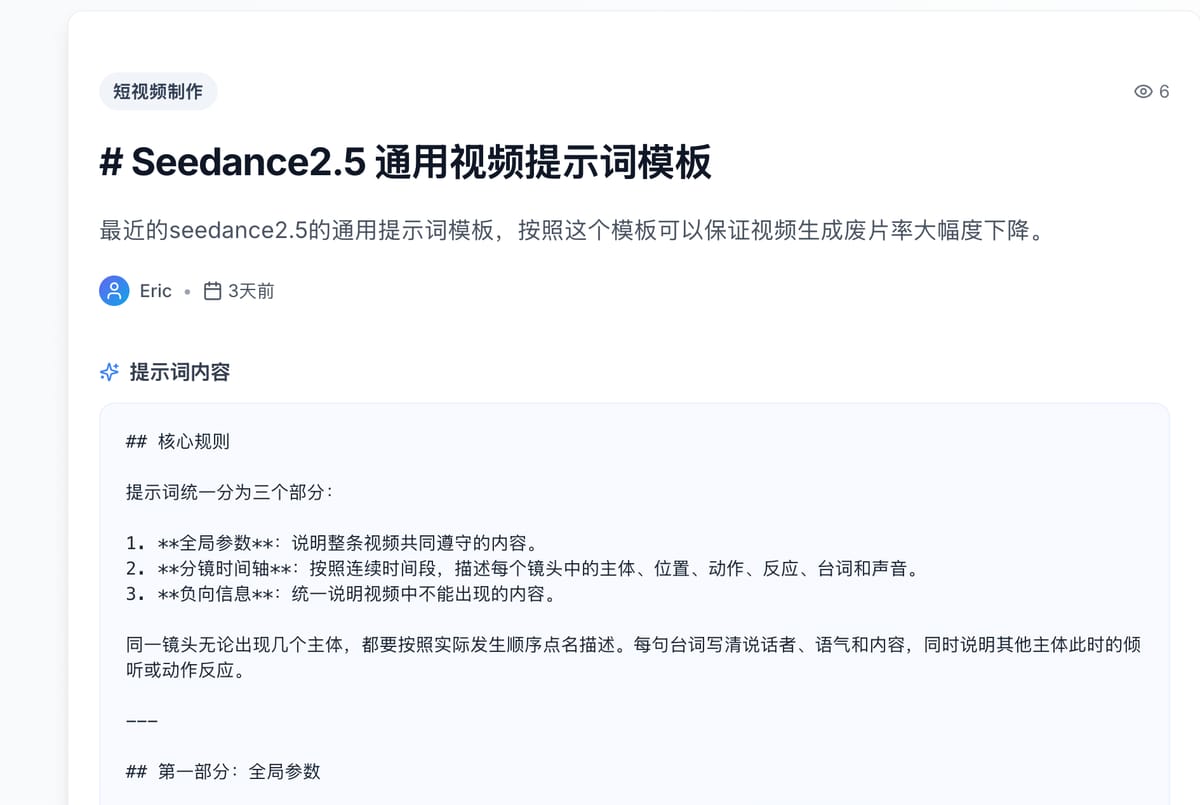Click the sparkle icon beside 提示词内容

[x=110, y=372]
